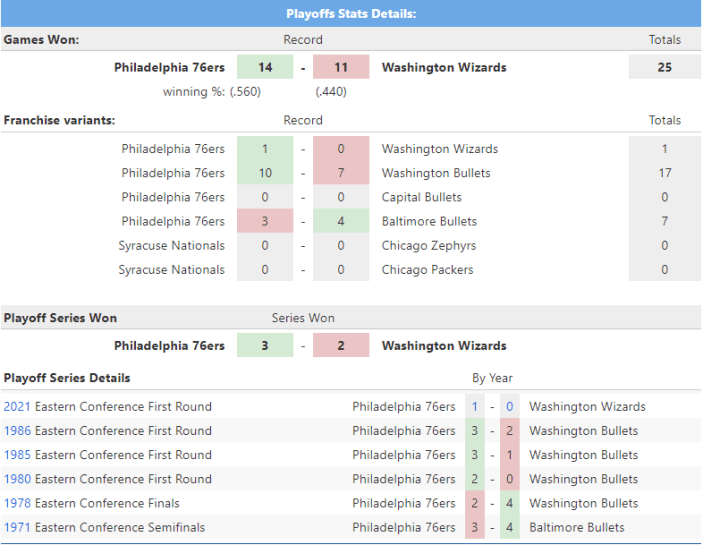Select the Chicago Zephyrs franchise row
703x545 pixels.
pyautogui.click(x=428, y=245)
